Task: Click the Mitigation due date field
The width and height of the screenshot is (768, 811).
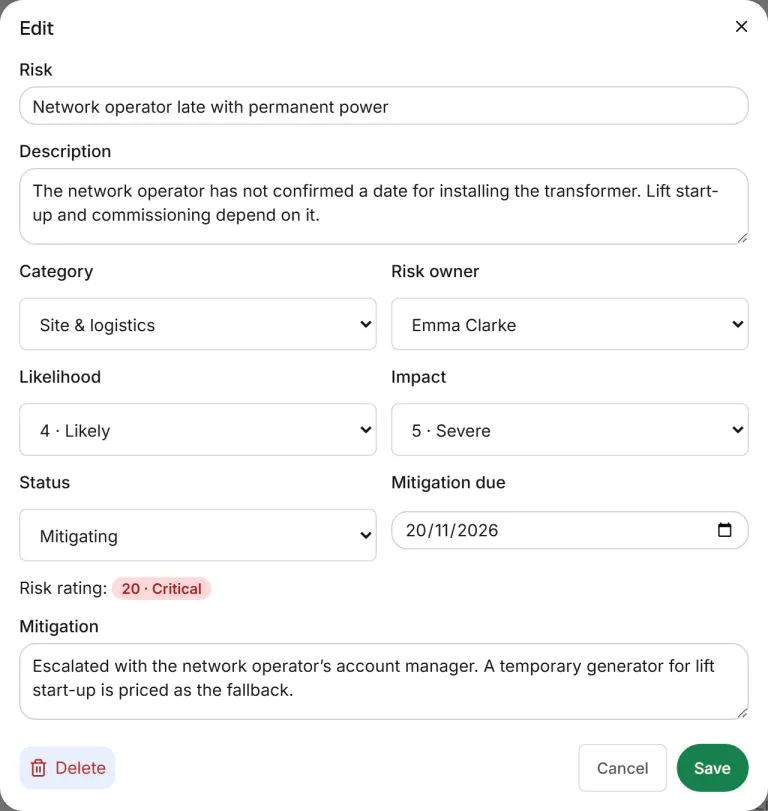Action: (569, 530)
